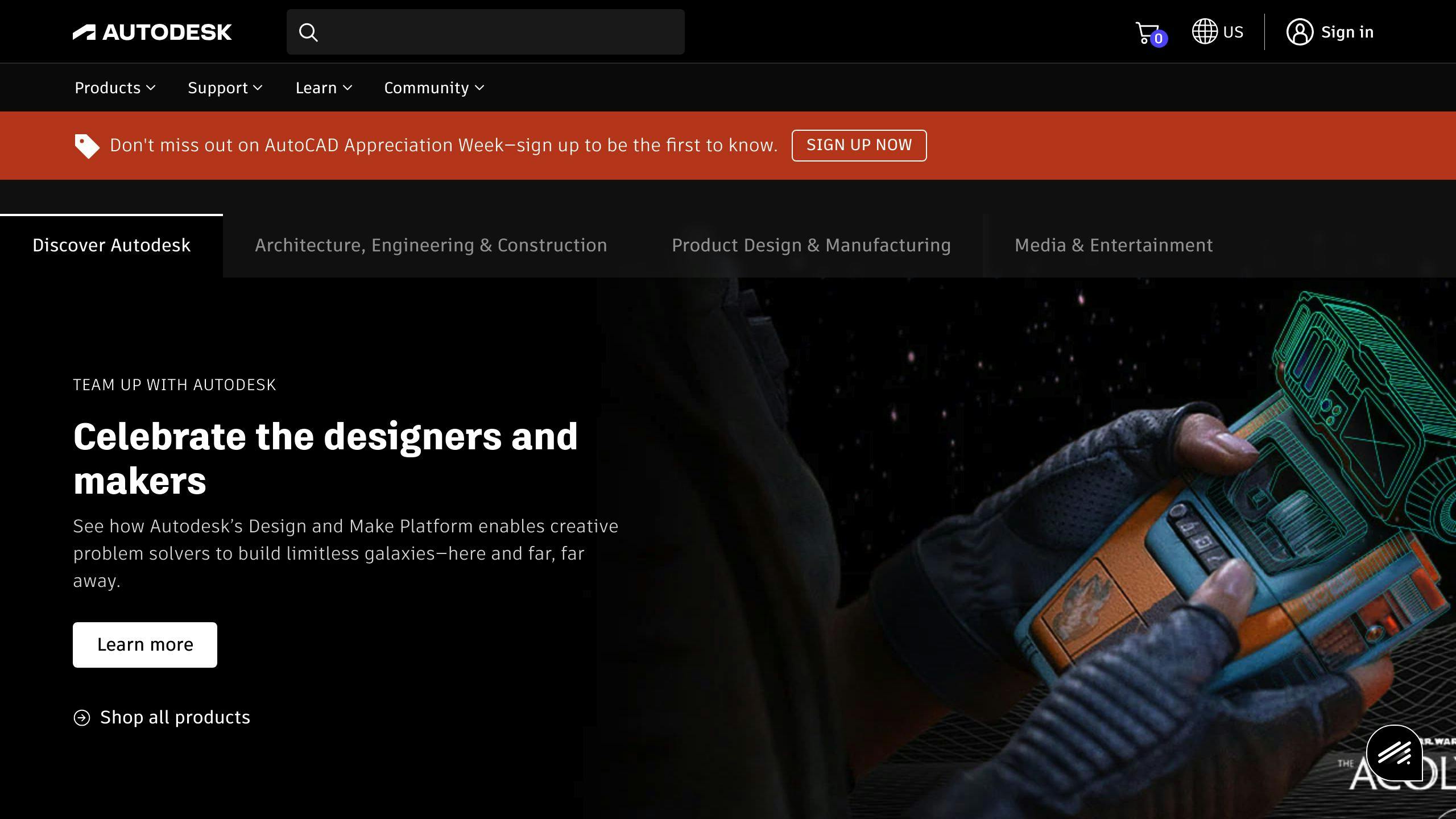This screenshot has width=1456, height=819.
Task: Click the Learn more button
Action: pyautogui.click(x=144, y=644)
